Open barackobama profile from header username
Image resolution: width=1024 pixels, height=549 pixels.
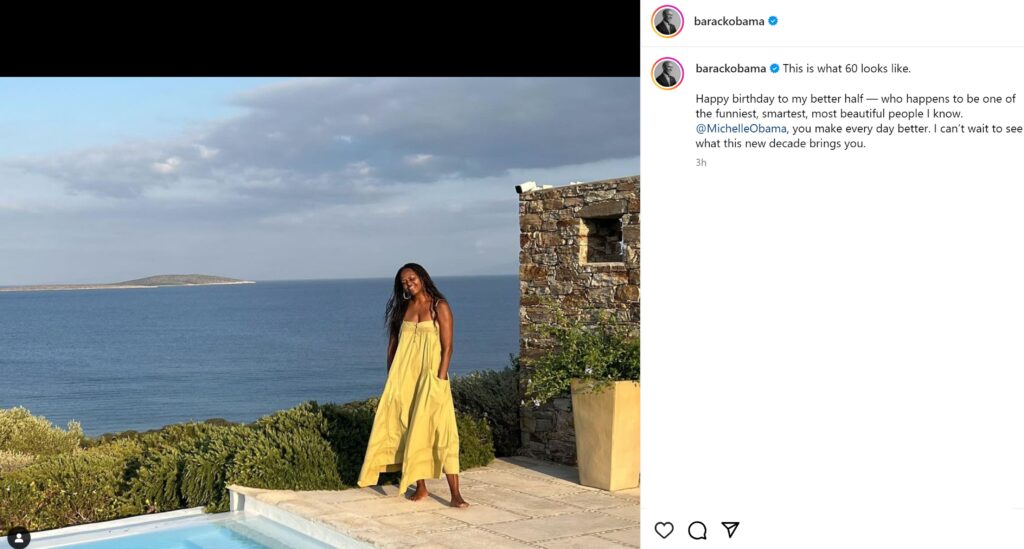pos(729,21)
